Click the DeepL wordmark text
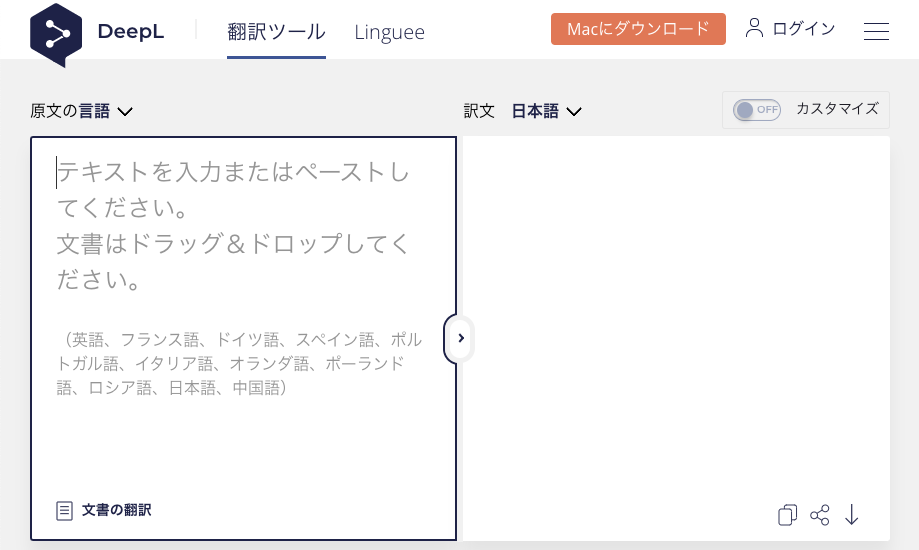This screenshot has width=919, height=550. coord(131,32)
